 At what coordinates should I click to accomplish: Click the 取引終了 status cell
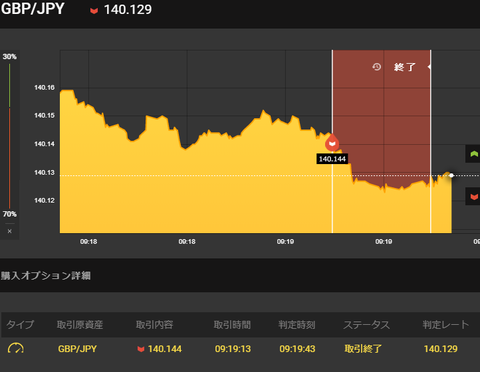pyautogui.click(x=363, y=349)
